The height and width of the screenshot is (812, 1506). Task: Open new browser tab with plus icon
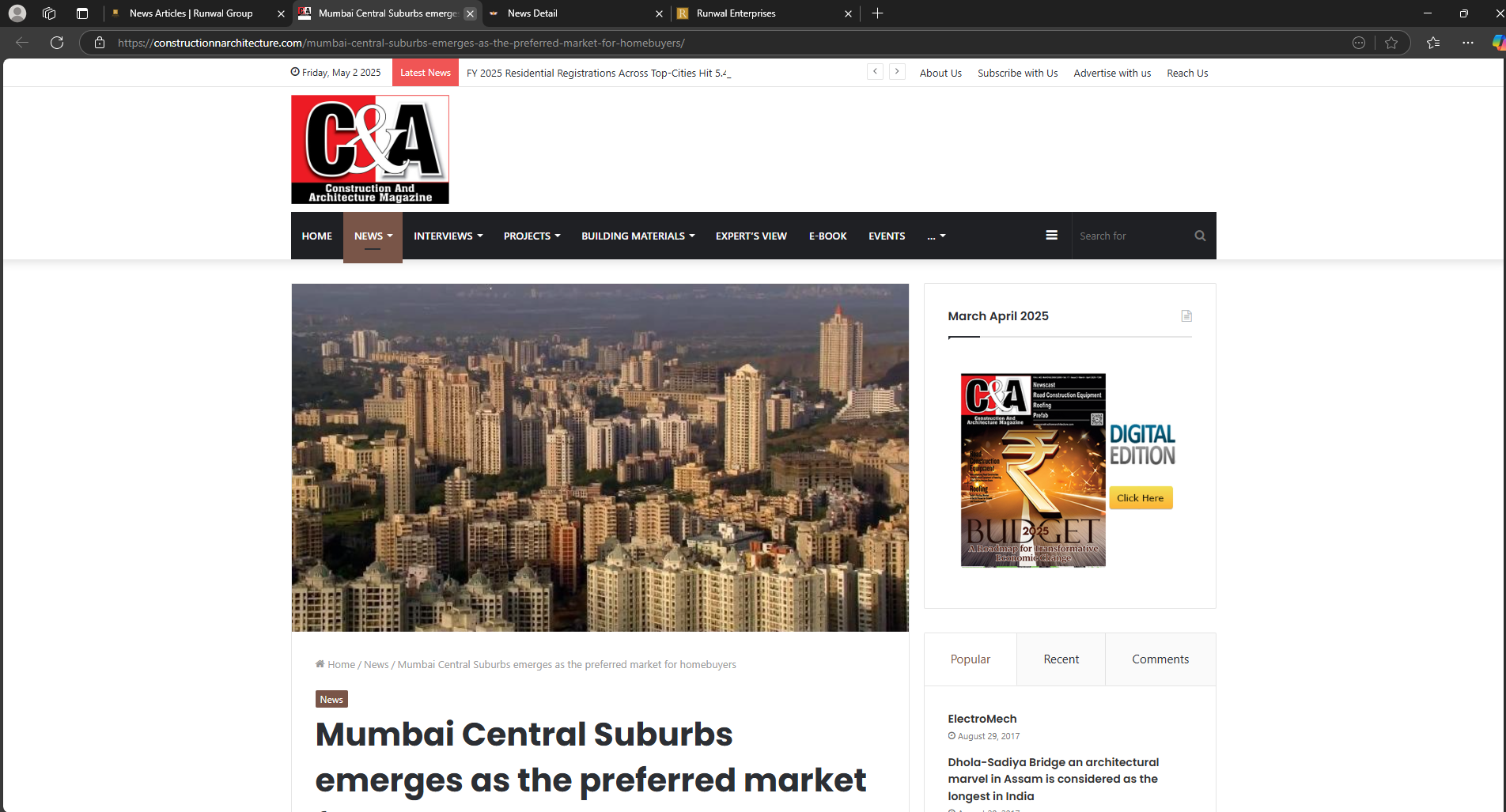click(877, 13)
